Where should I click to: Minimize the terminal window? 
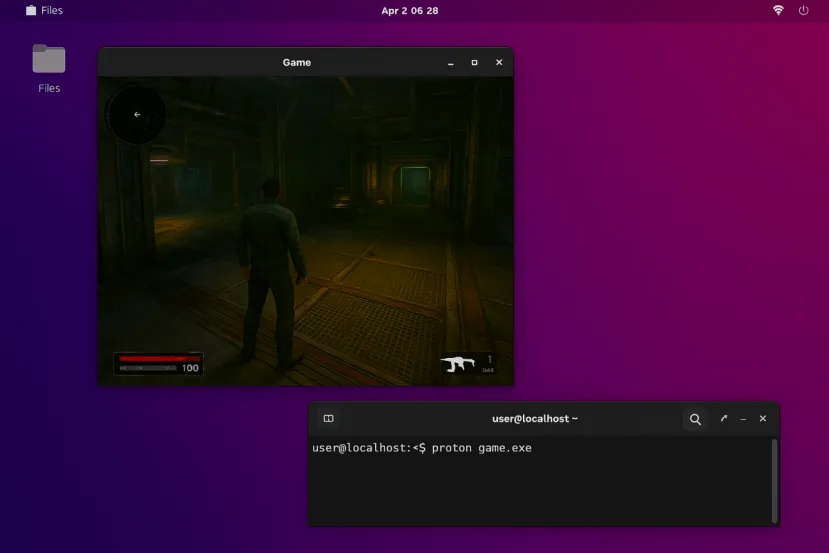743,419
